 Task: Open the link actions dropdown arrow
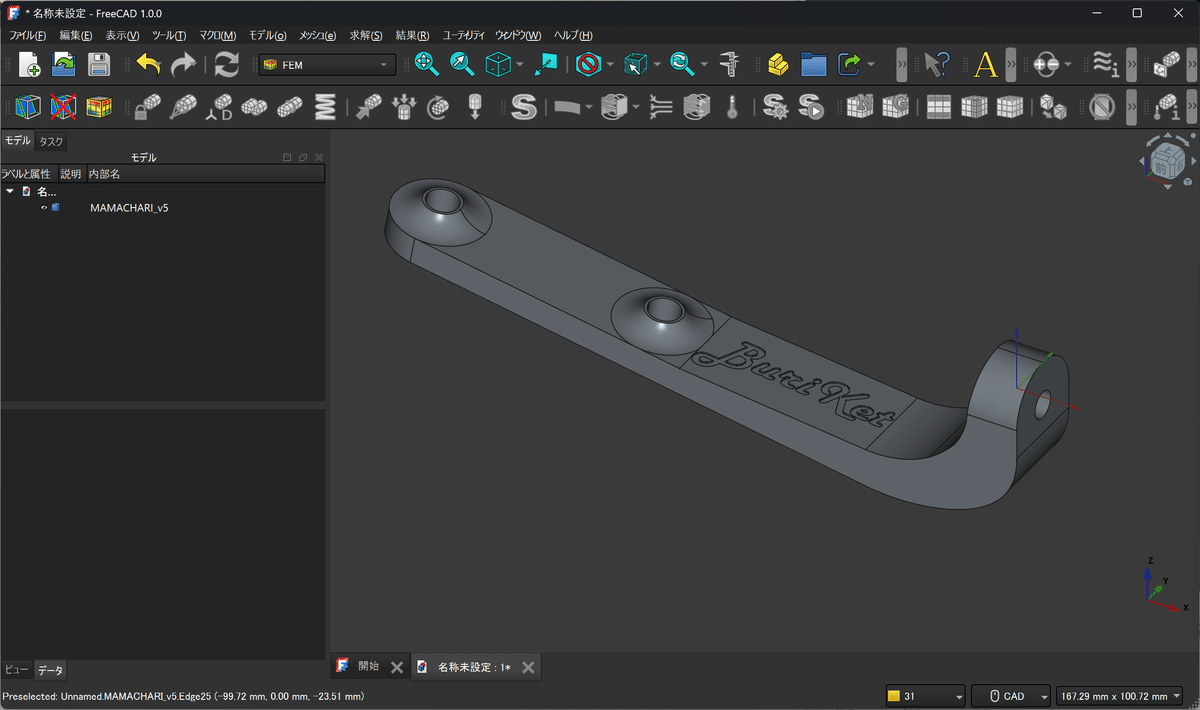click(x=871, y=65)
